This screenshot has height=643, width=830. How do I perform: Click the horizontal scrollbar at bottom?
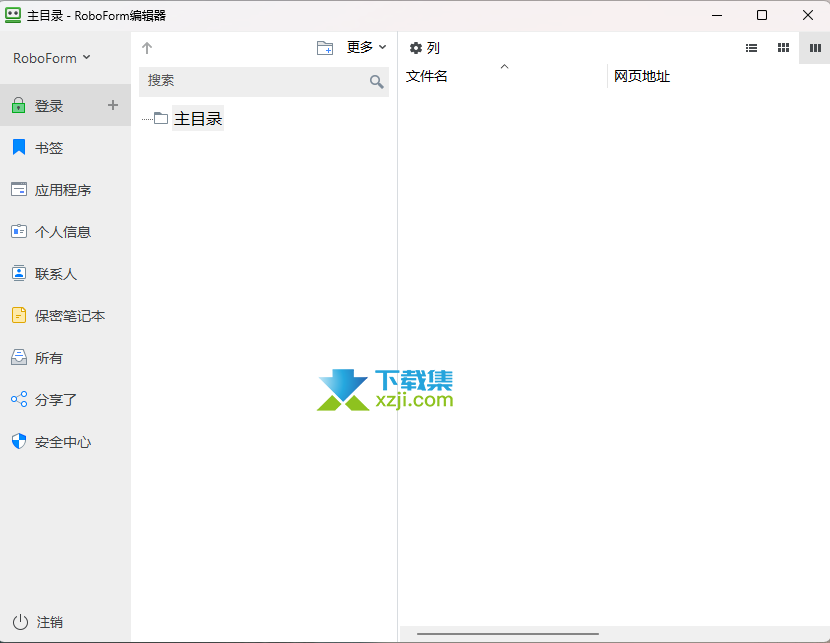coord(508,633)
